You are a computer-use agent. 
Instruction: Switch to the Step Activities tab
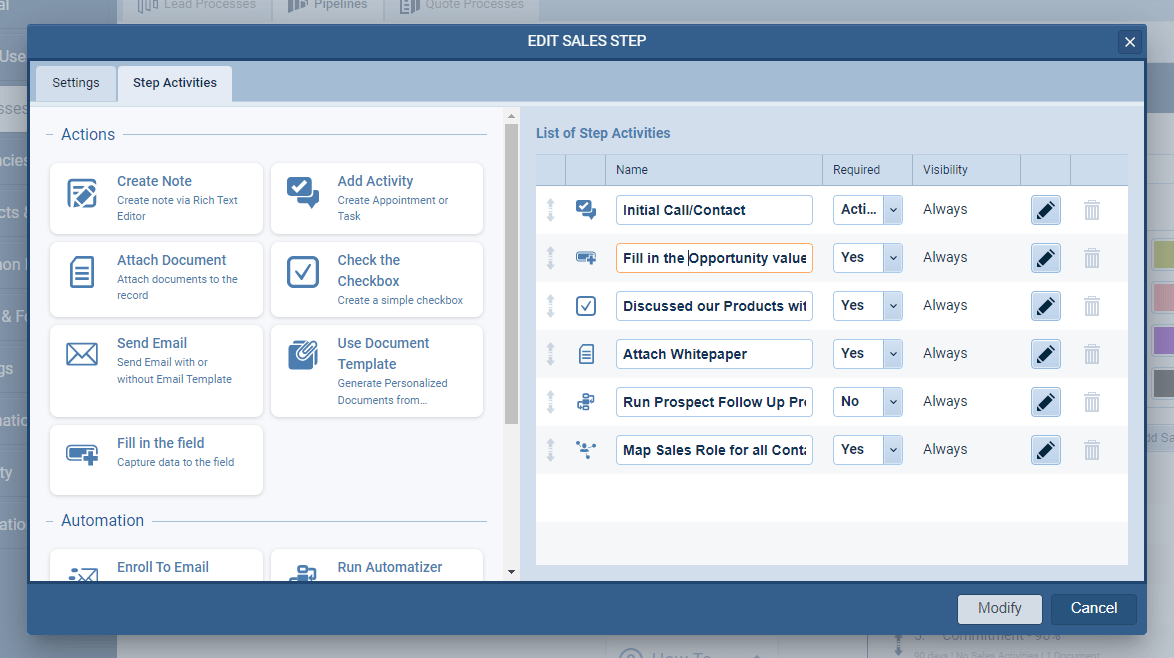coord(174,83)
